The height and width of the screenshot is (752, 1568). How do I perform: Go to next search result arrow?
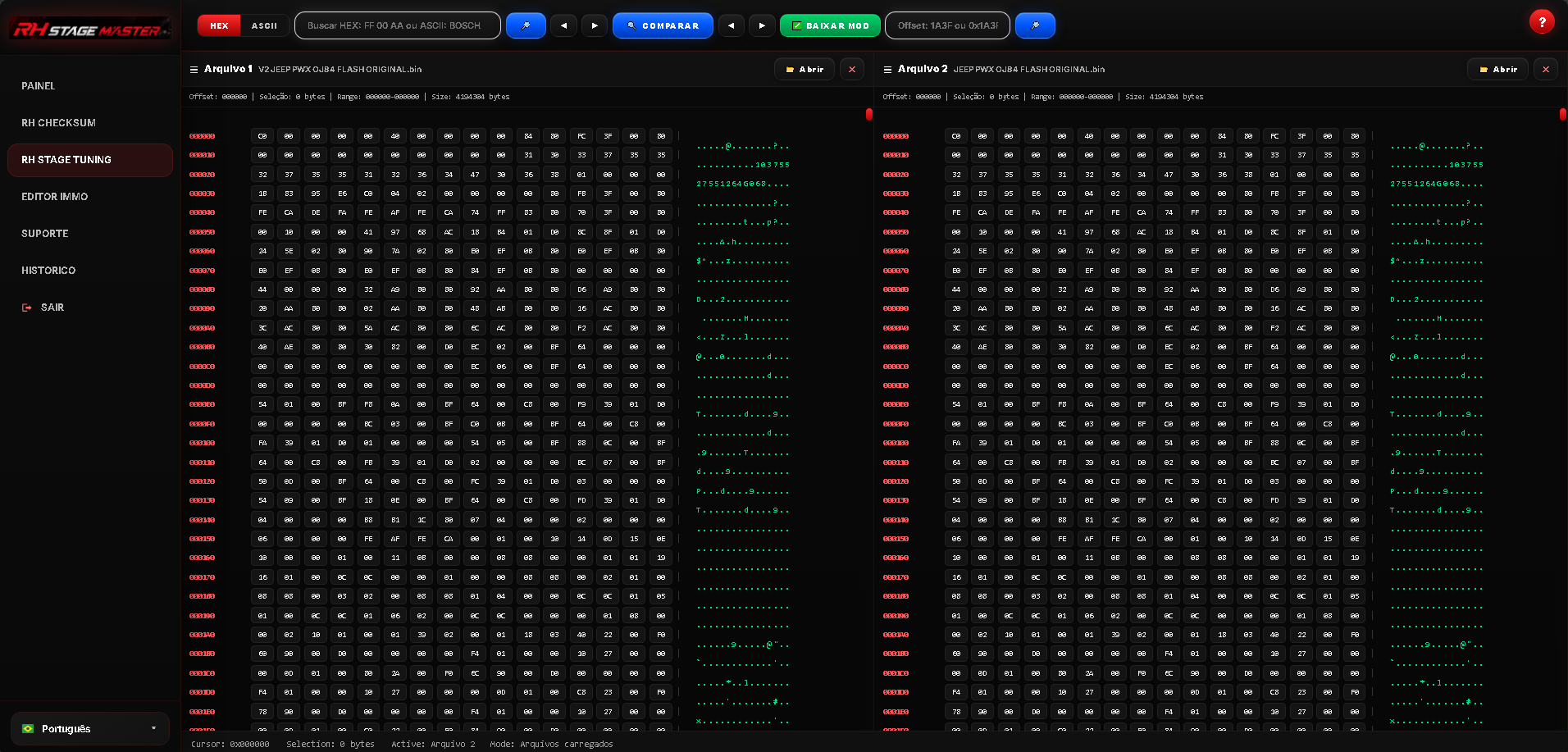pos(595,25)
